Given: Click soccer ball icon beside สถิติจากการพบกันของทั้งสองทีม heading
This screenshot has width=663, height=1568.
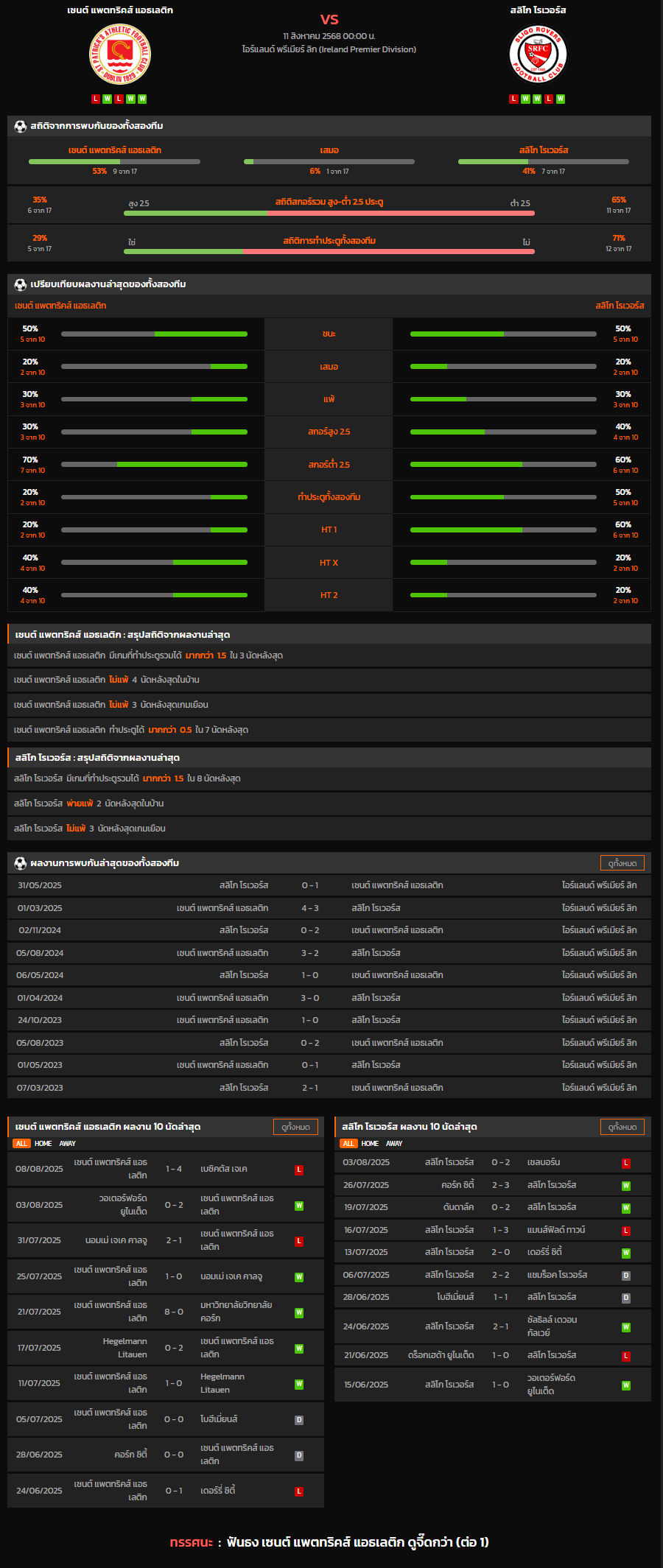Looking at the screenshot, I should click(20, 126).
